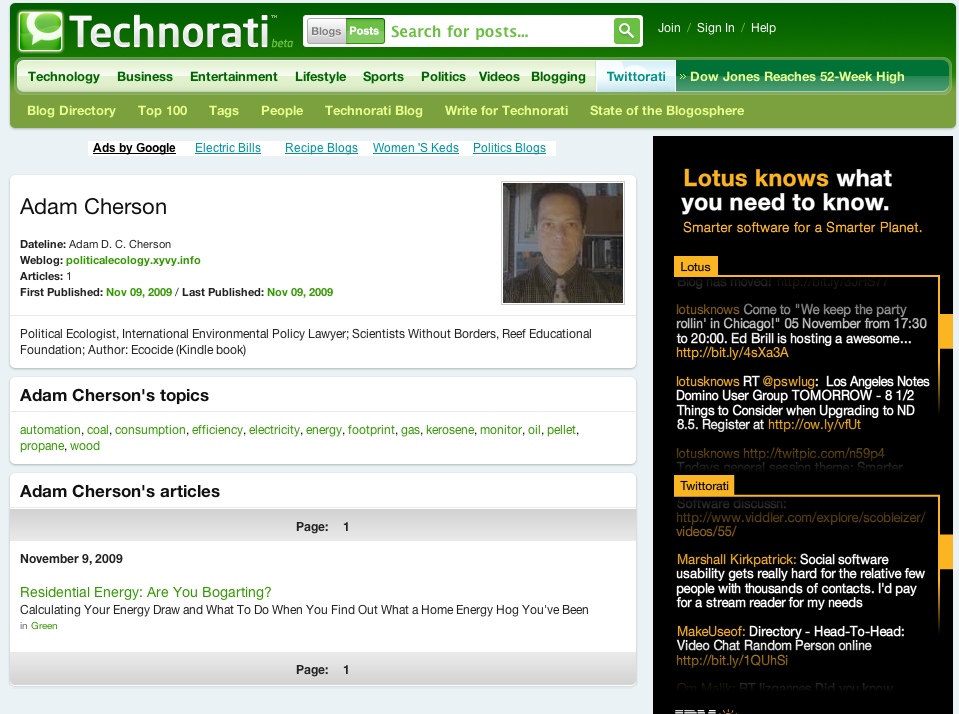Visit the politicalecology.xyvy.info weblog link
This screenshot has height=714, width=959.
(133, 260)
